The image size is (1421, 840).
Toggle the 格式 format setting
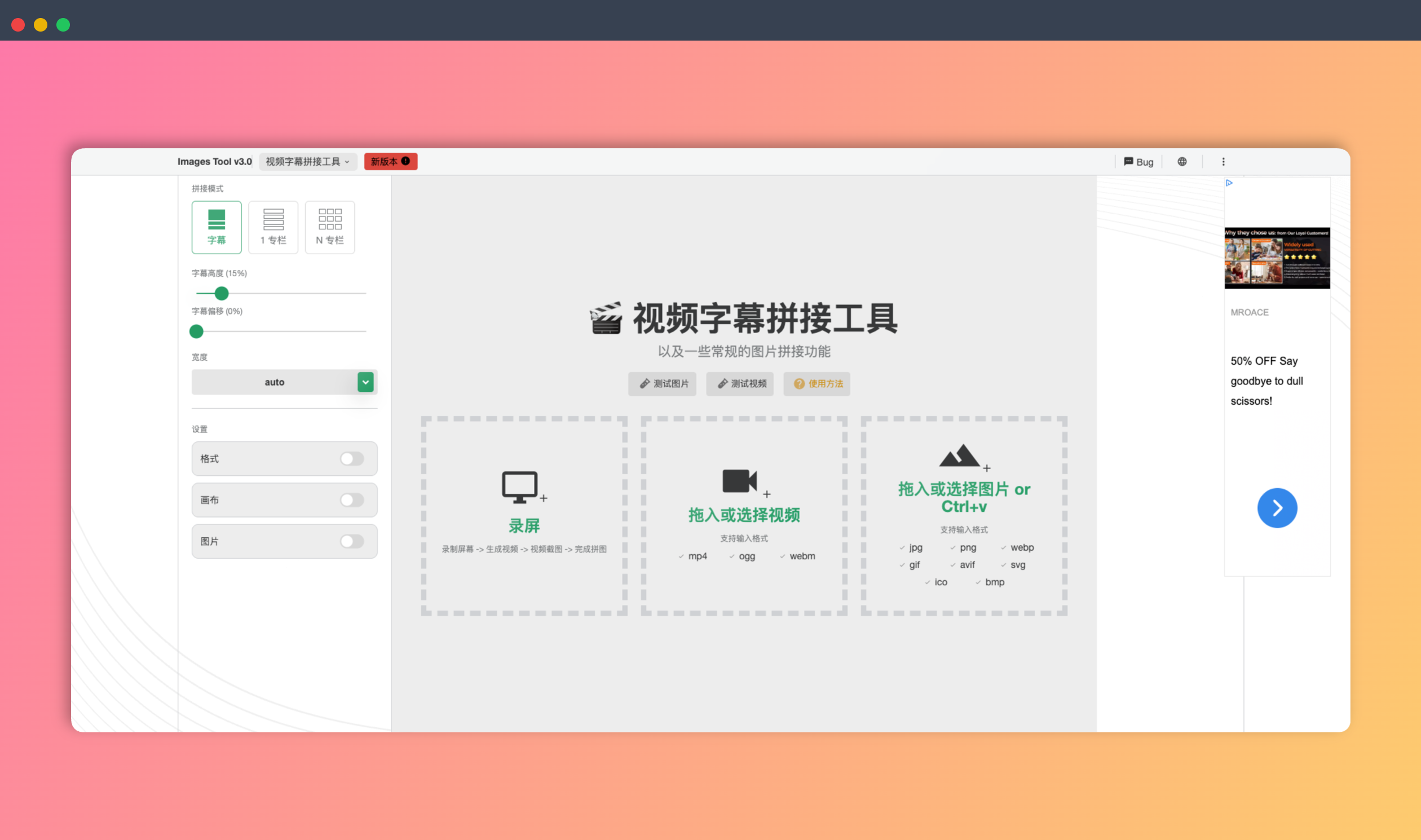point(351,458)
